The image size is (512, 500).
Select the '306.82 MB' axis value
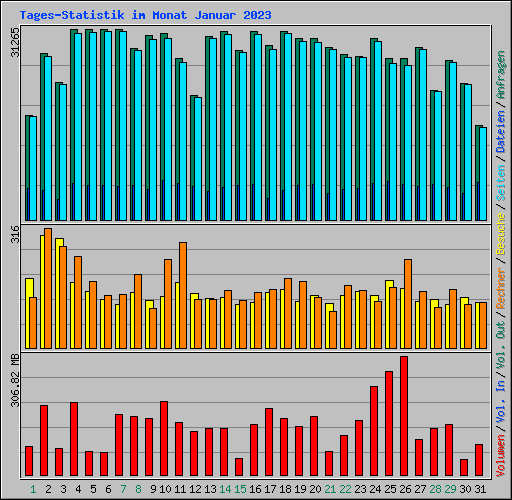pyautogui.click(x=15, y=381)
